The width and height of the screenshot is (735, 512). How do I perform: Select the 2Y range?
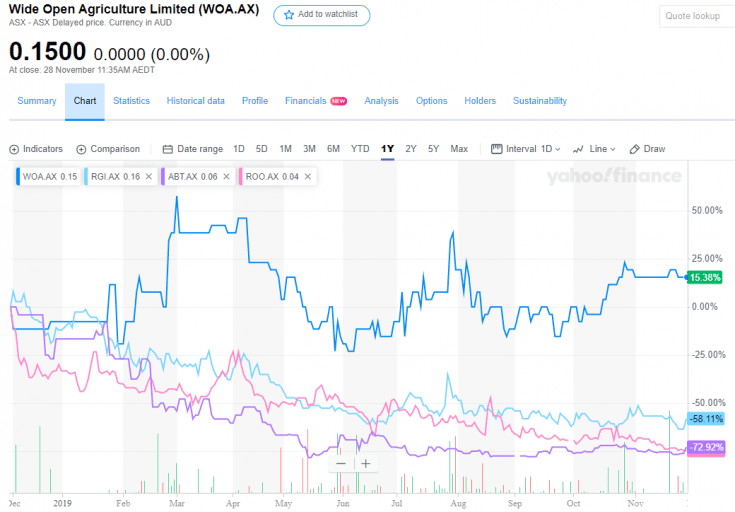point(411,149)
